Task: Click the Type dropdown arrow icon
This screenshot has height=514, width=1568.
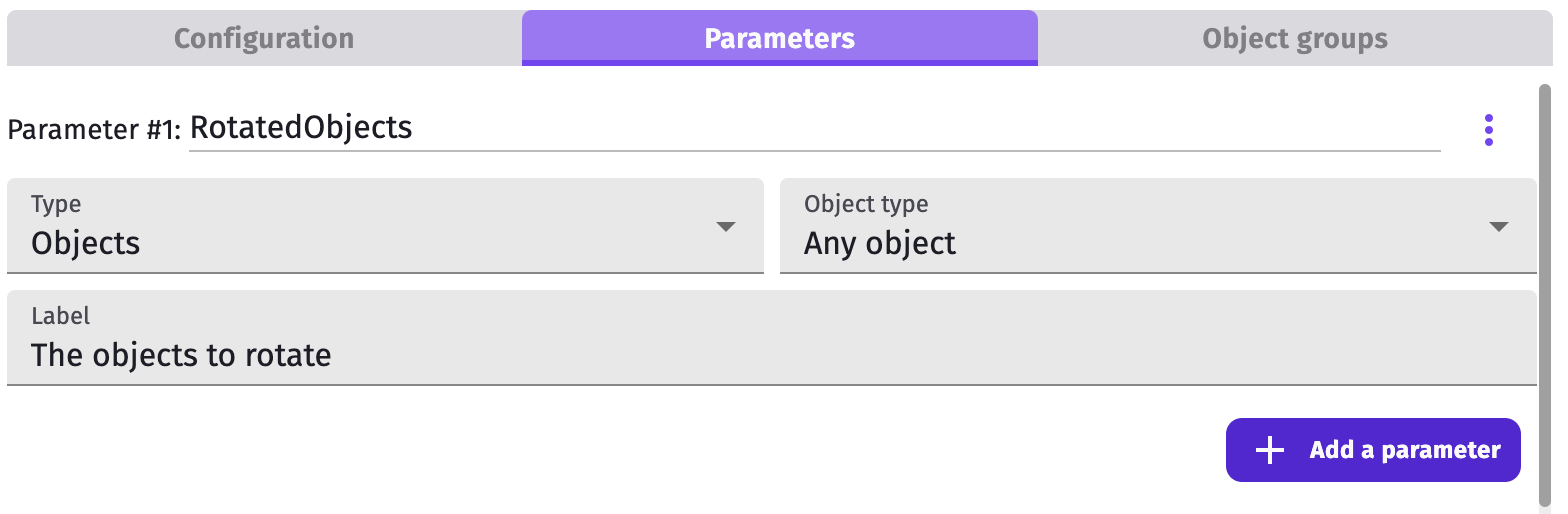Action: (726, 227)
